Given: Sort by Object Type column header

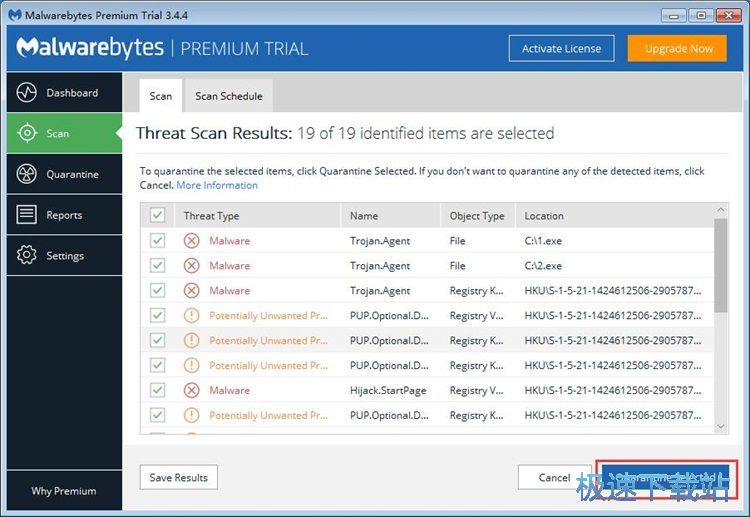Looking at the screenshot, I should tap(477, 215).
